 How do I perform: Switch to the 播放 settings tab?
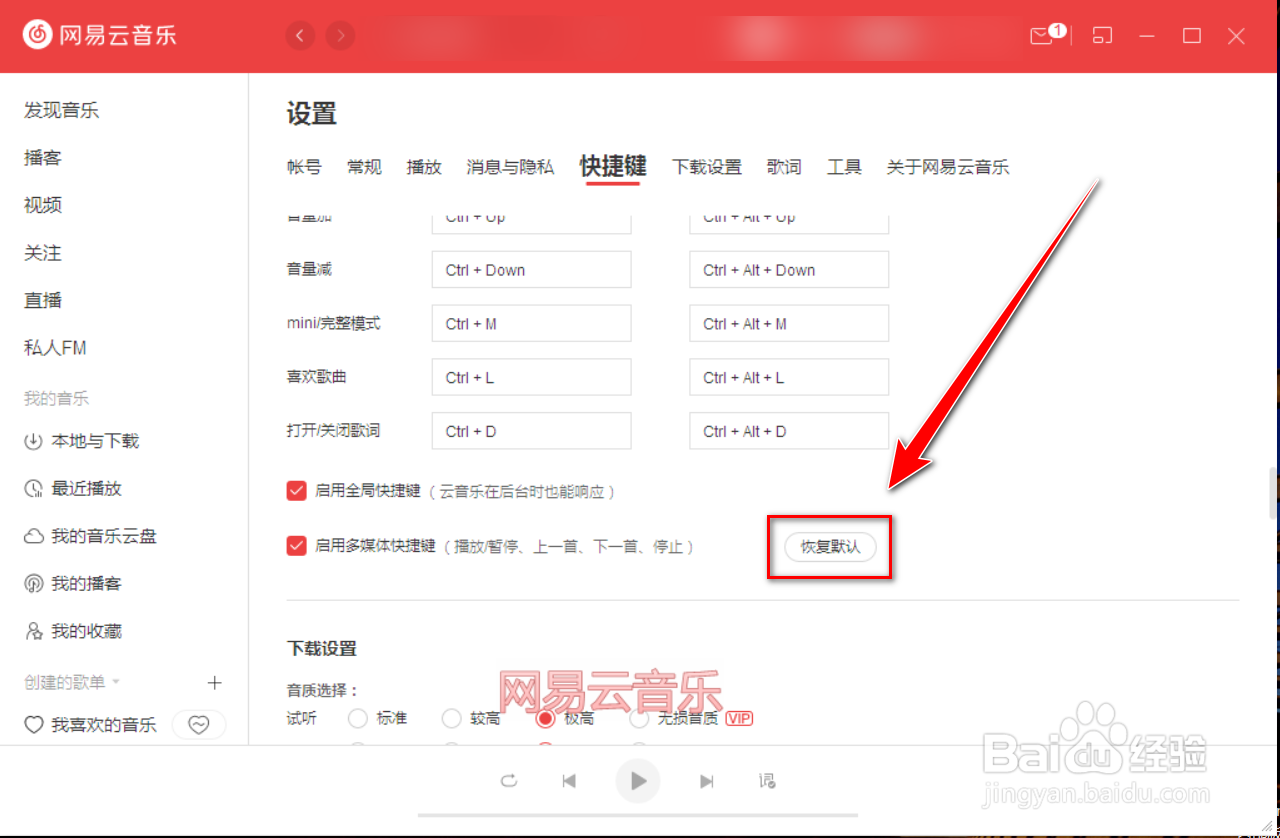(x=424, y=167)
